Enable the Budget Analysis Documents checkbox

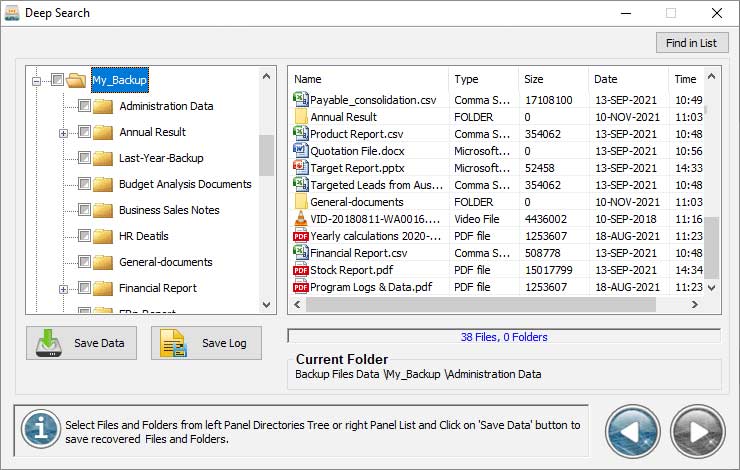[83, 184]
